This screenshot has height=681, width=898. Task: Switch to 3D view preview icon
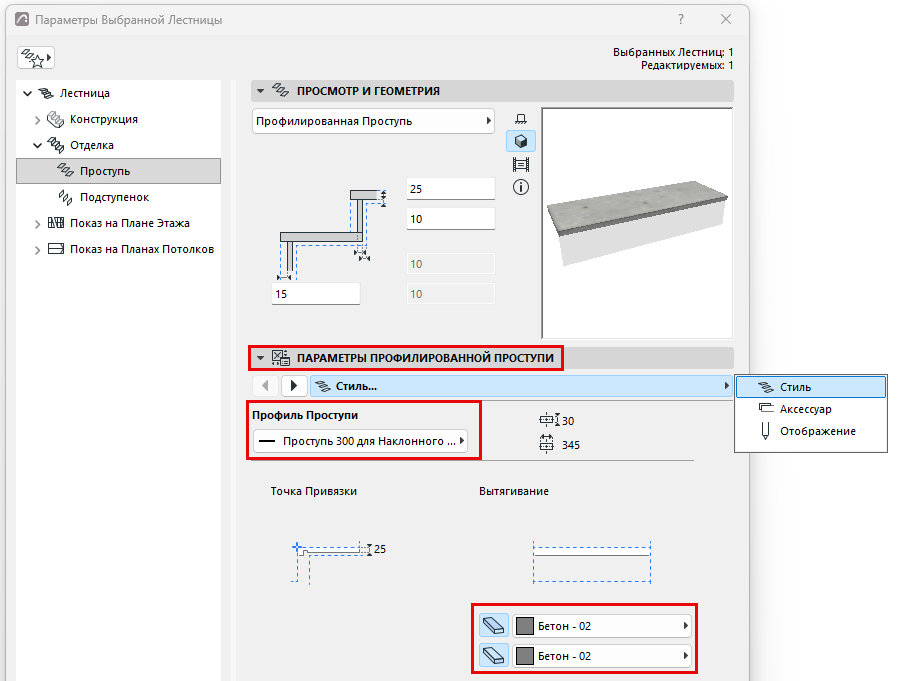[x=521, y=141]
